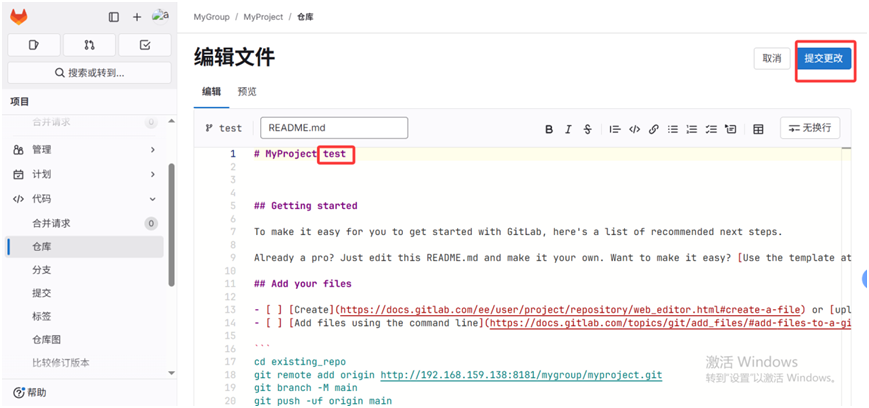Click line number 18 in editor gutter
This screenshot has height=408, width=869.
[231, 375]
